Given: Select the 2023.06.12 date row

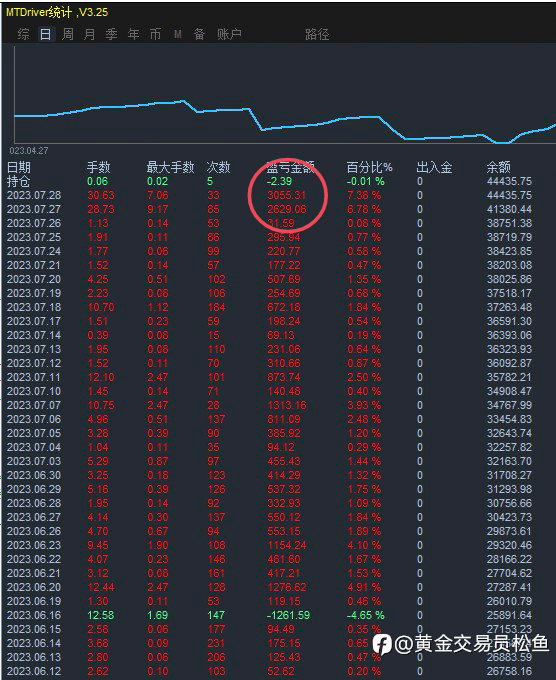Looking at the screenshot, I should click(34, 671).
